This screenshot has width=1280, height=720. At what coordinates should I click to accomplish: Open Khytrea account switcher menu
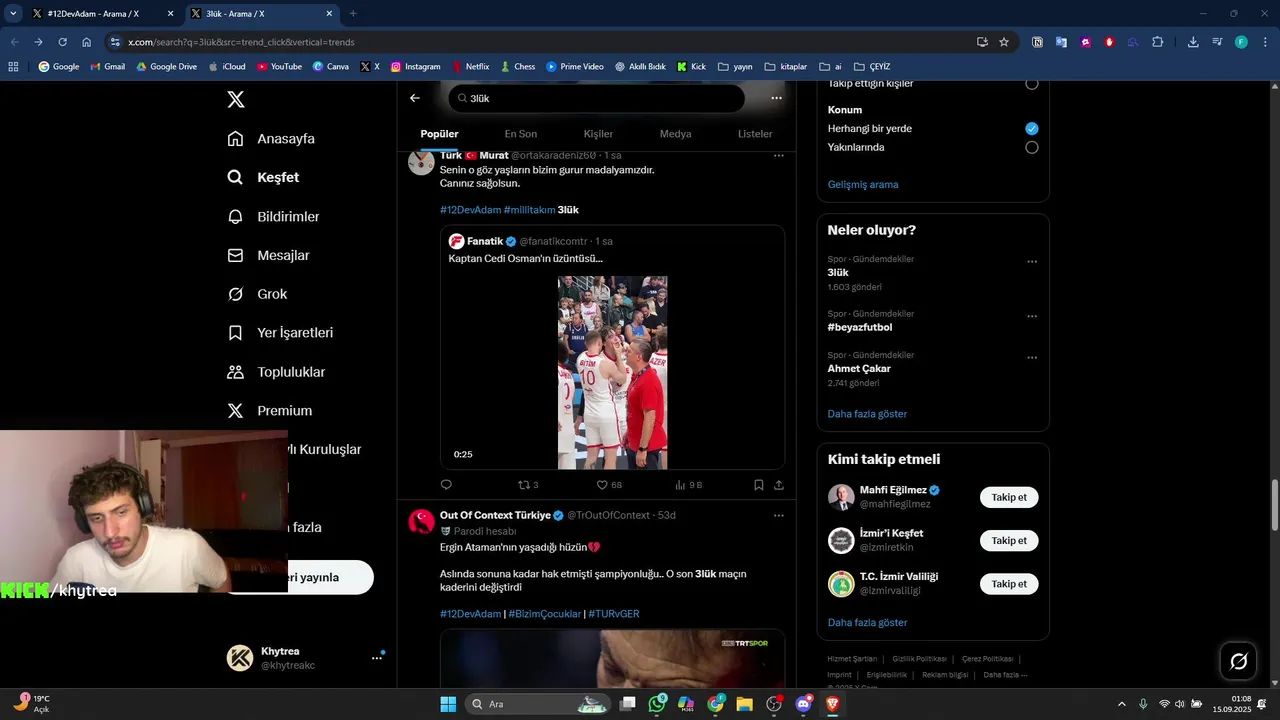(377, 658)
